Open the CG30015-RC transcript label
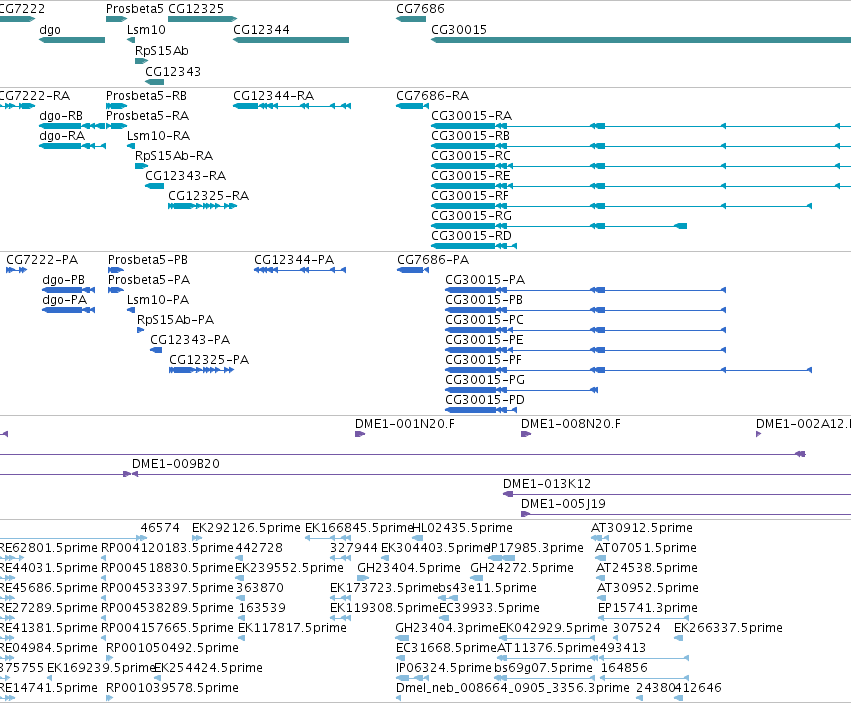This screenshot has width=851, height=703. click(471, 156)
